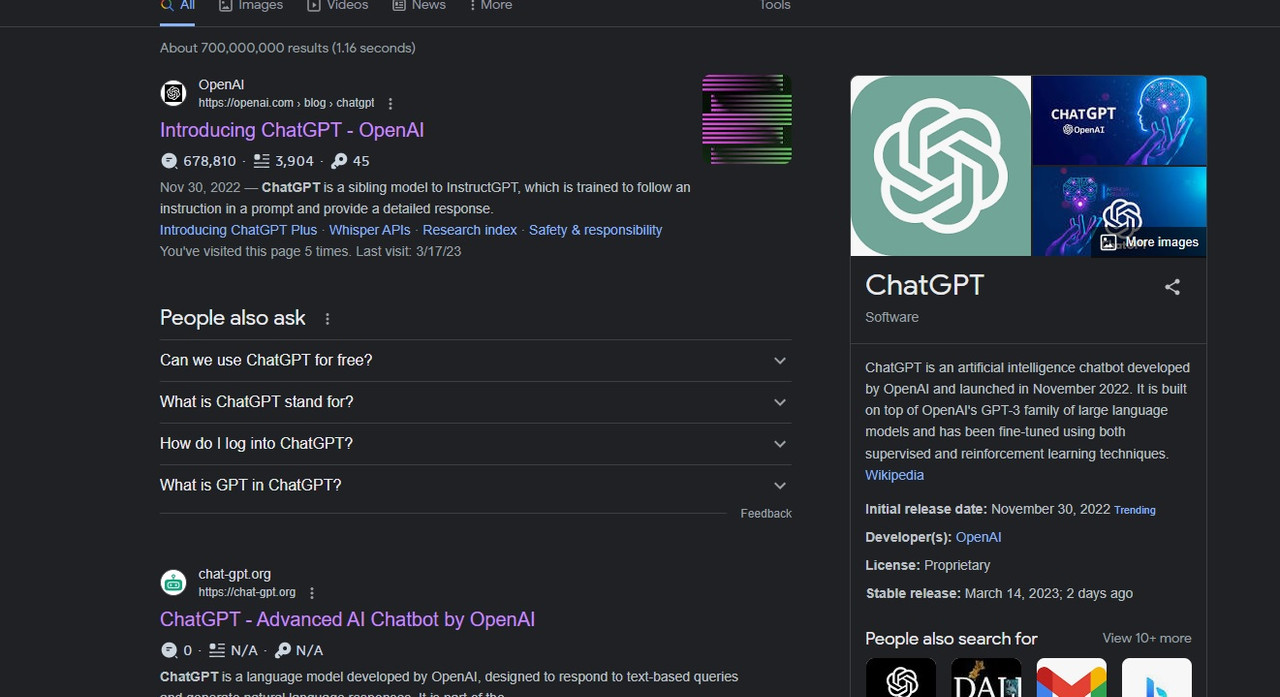Image resolution: width=1280 pixels, height=697 pixels.
Task: Click the chat-gpt.org favicon icon
Action: point(174,582)
